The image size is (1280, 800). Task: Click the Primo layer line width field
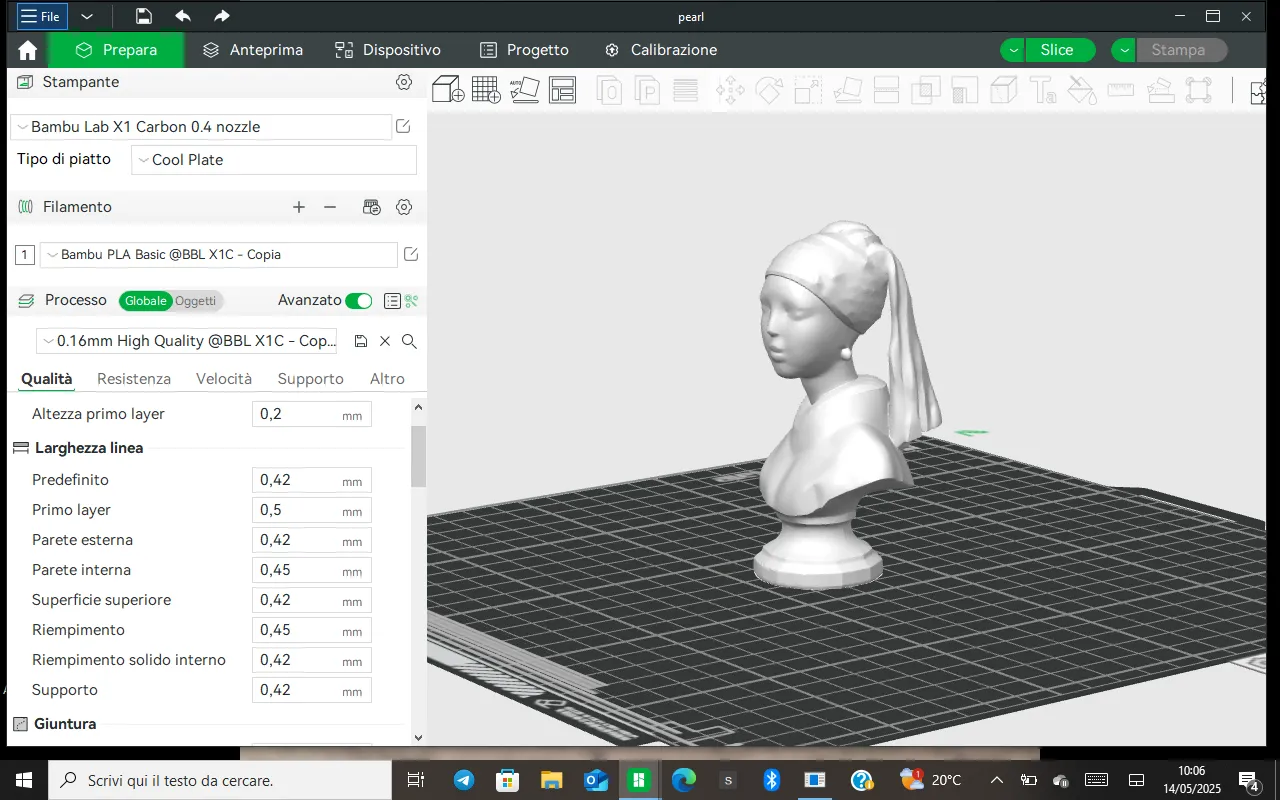click(x=312, y=510)
